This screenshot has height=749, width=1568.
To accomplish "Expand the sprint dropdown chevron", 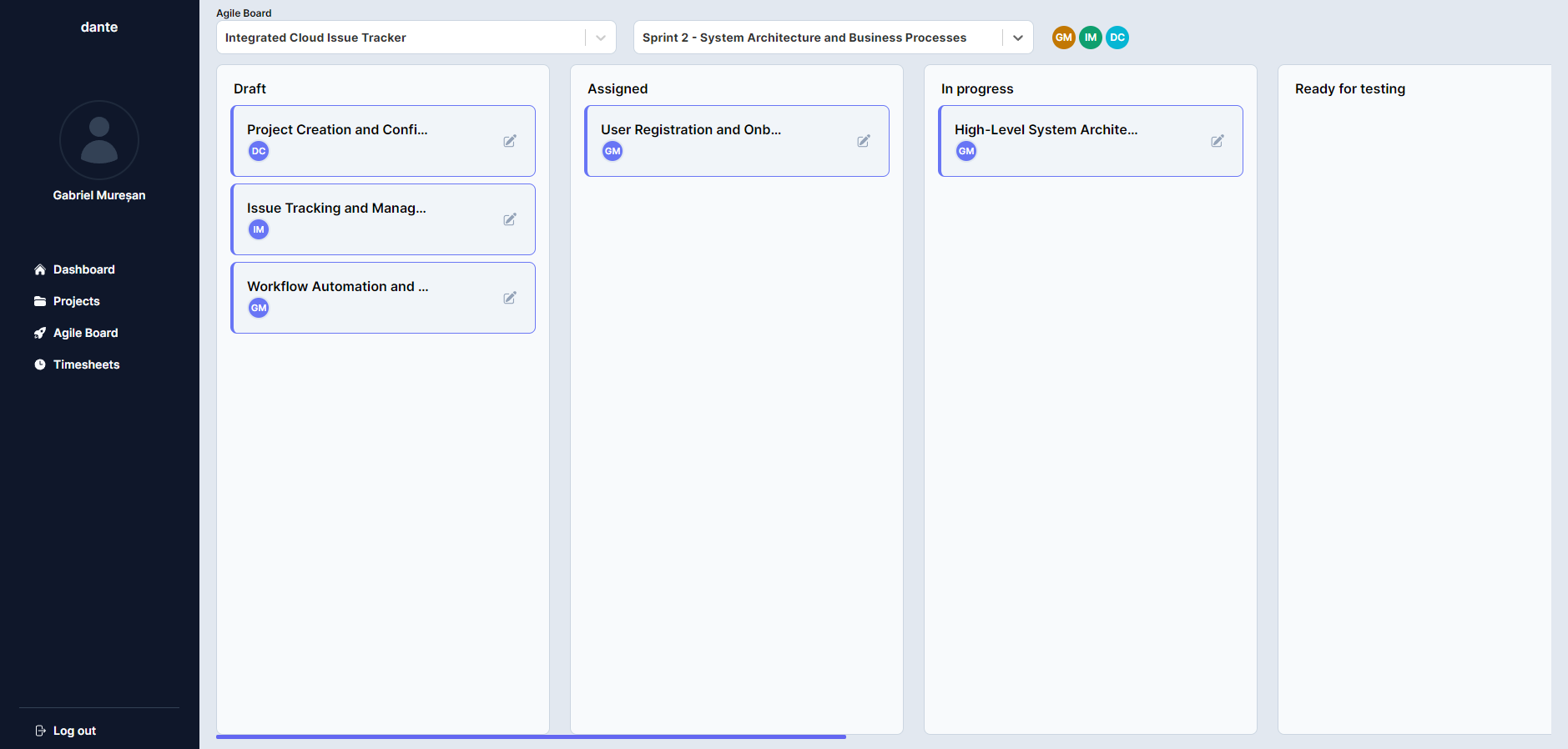I will pyautogui.click(x=1018, y=38).
